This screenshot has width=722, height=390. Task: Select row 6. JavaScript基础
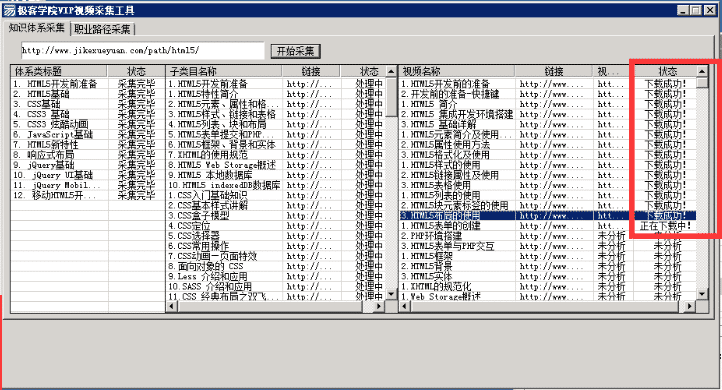87,134
